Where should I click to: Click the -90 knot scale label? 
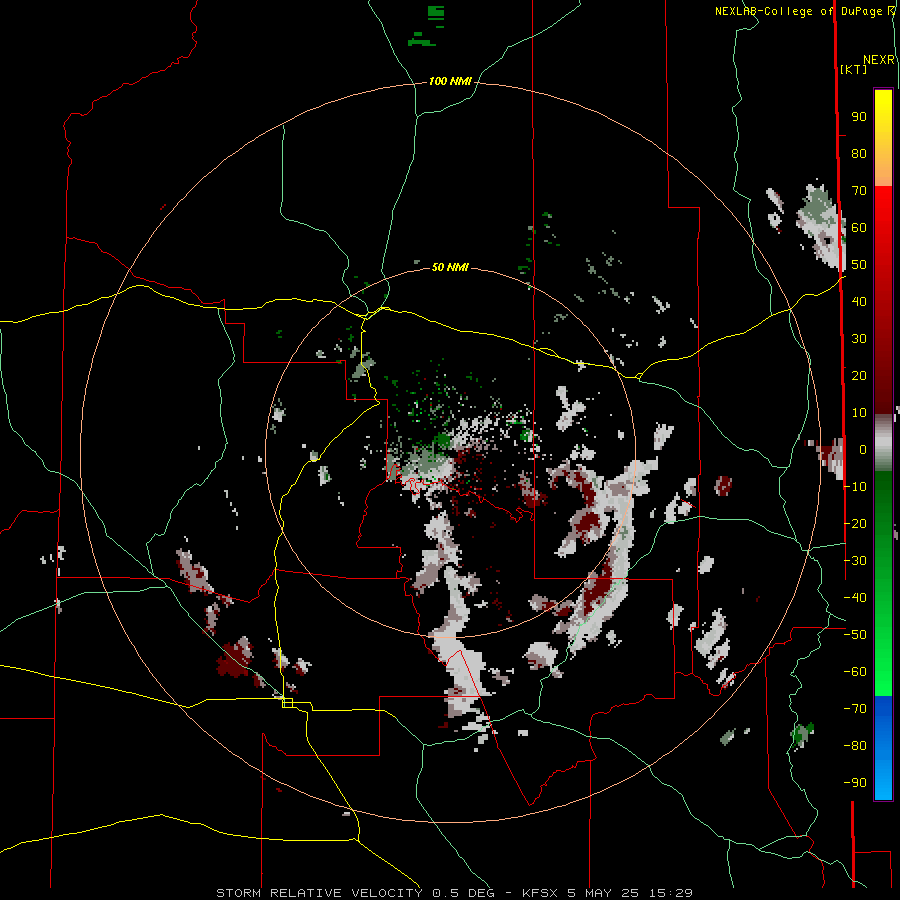pos(856,783)
